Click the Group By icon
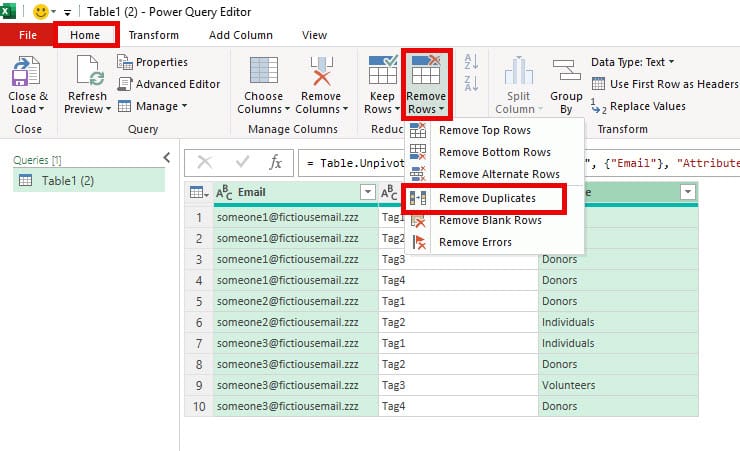Image resolution: width=740 pixels, height=451 pixels. coord(566,71)
